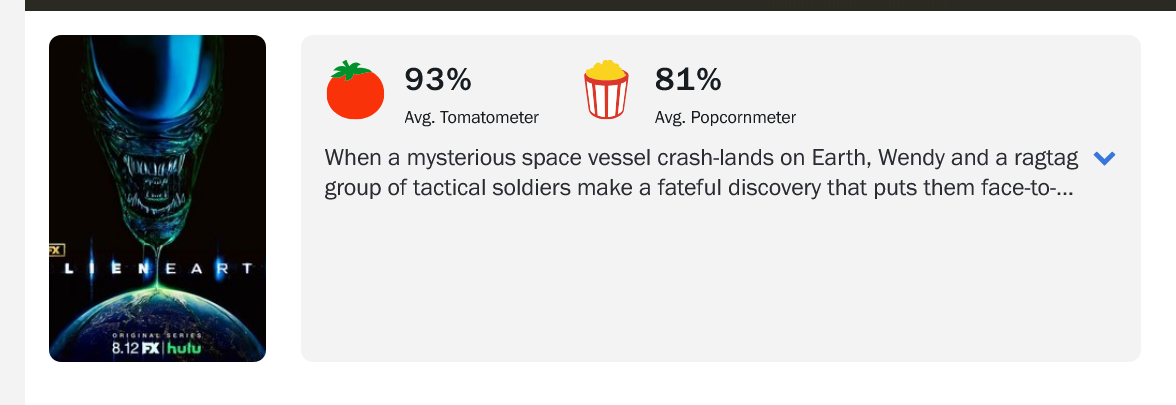Click the popcorn bucket Popcornmeter icon
This screenshot has height=405, width=1176.
point(606,91)
